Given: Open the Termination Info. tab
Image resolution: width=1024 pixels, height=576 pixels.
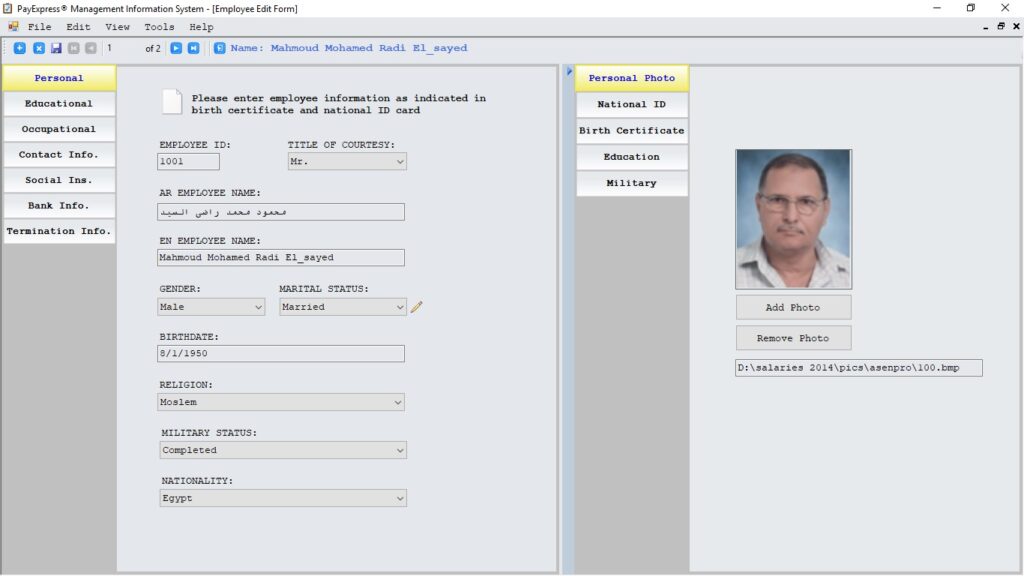Looking at the screenshot, I should point(59,231).
